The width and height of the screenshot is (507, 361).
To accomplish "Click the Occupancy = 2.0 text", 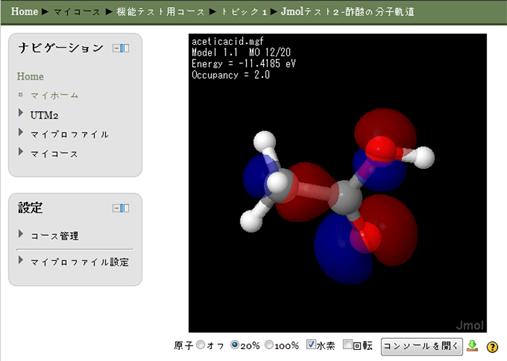I will pyautogui.click(x=231, y=75).
